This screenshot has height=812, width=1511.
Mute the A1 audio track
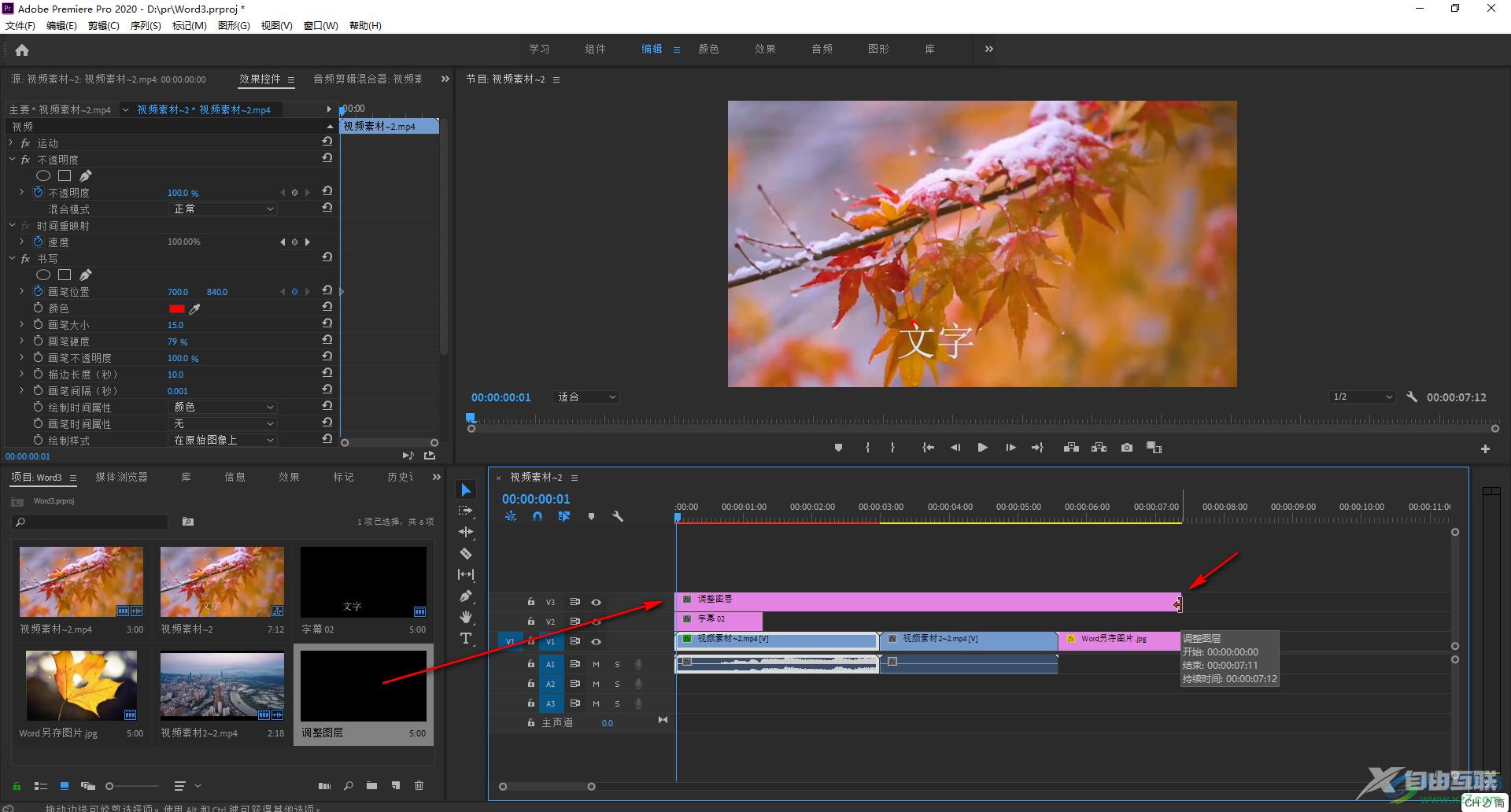[x=596, y=665]
